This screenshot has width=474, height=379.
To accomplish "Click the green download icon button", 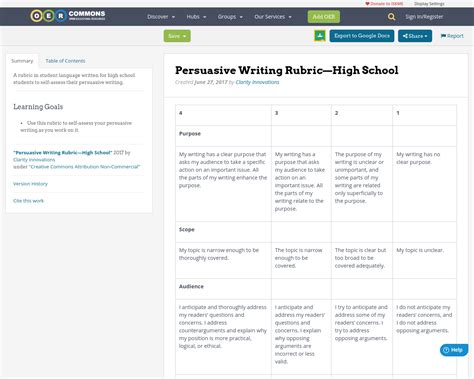I will click(320, 36).
